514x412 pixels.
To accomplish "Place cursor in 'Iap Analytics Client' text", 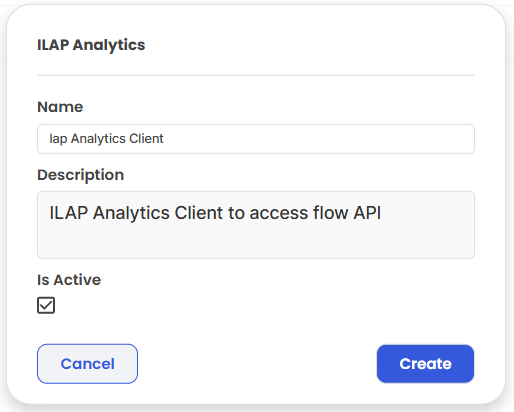I will [106, 139].
